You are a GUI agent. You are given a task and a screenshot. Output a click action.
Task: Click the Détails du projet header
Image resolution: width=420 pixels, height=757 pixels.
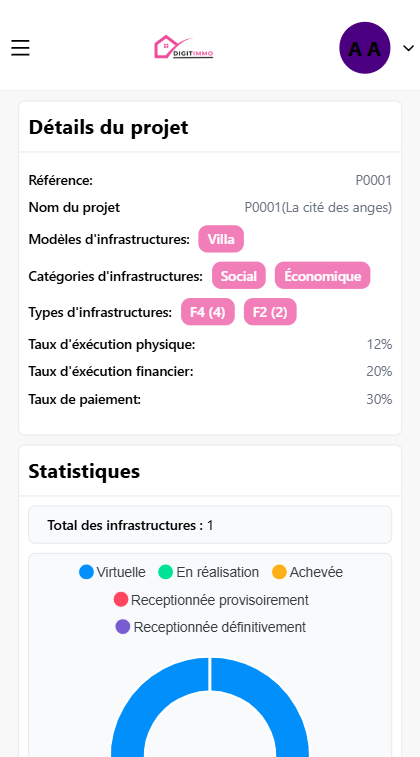[x=108, y=127]
